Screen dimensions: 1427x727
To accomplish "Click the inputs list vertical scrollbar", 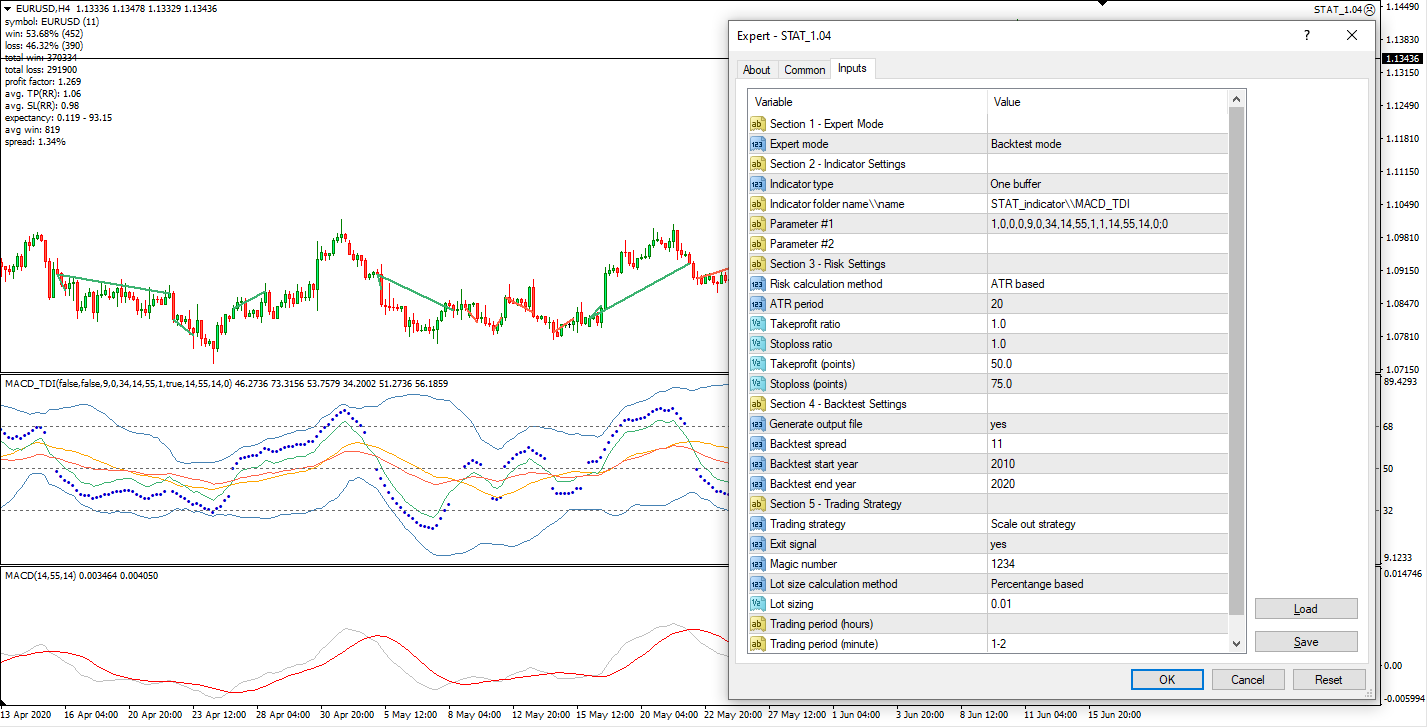I will pyautogui.click(x=1237, y=360).
